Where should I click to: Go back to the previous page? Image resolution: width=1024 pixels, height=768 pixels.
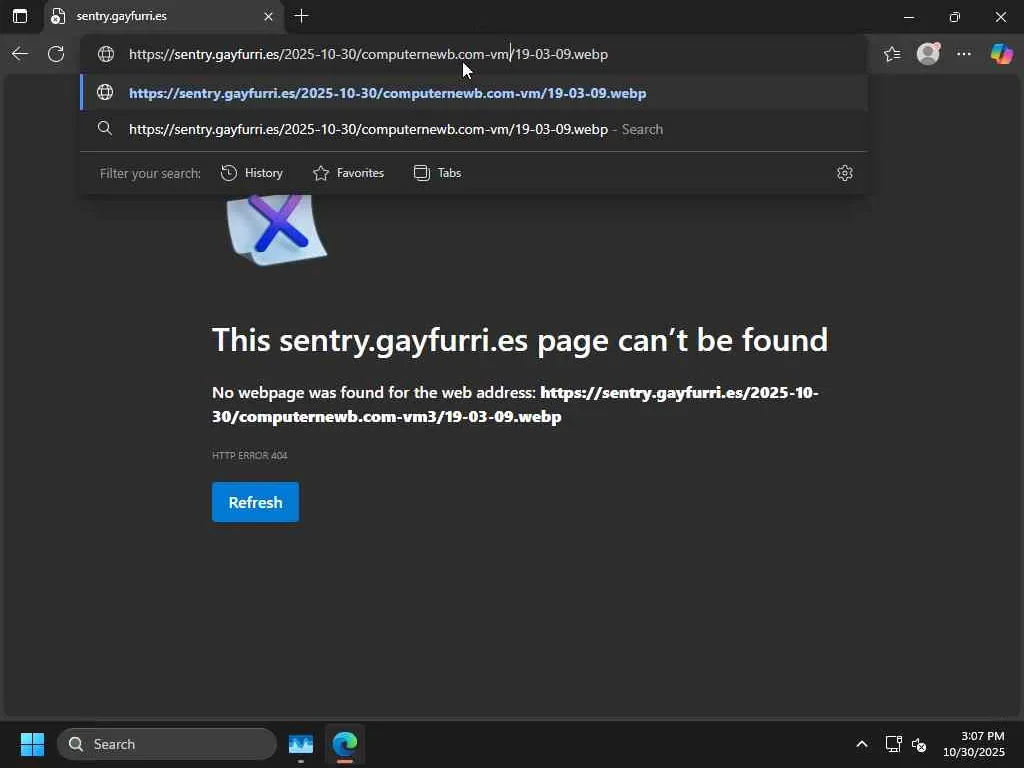20,54
